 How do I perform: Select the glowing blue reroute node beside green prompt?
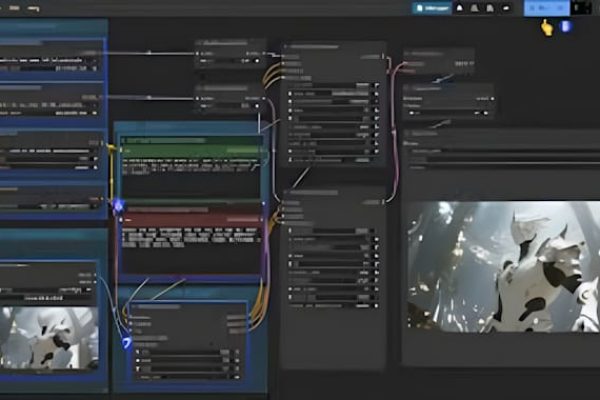[x=118, y=206]
